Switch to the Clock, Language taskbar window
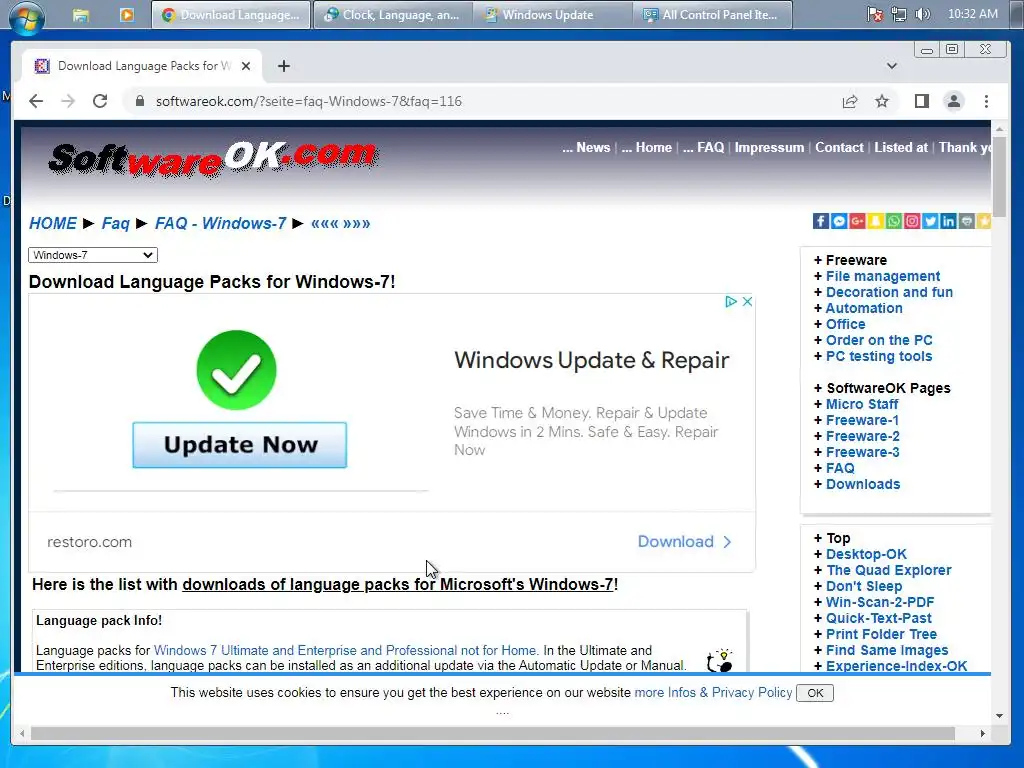1024x768 pixels. coord(392,15)
